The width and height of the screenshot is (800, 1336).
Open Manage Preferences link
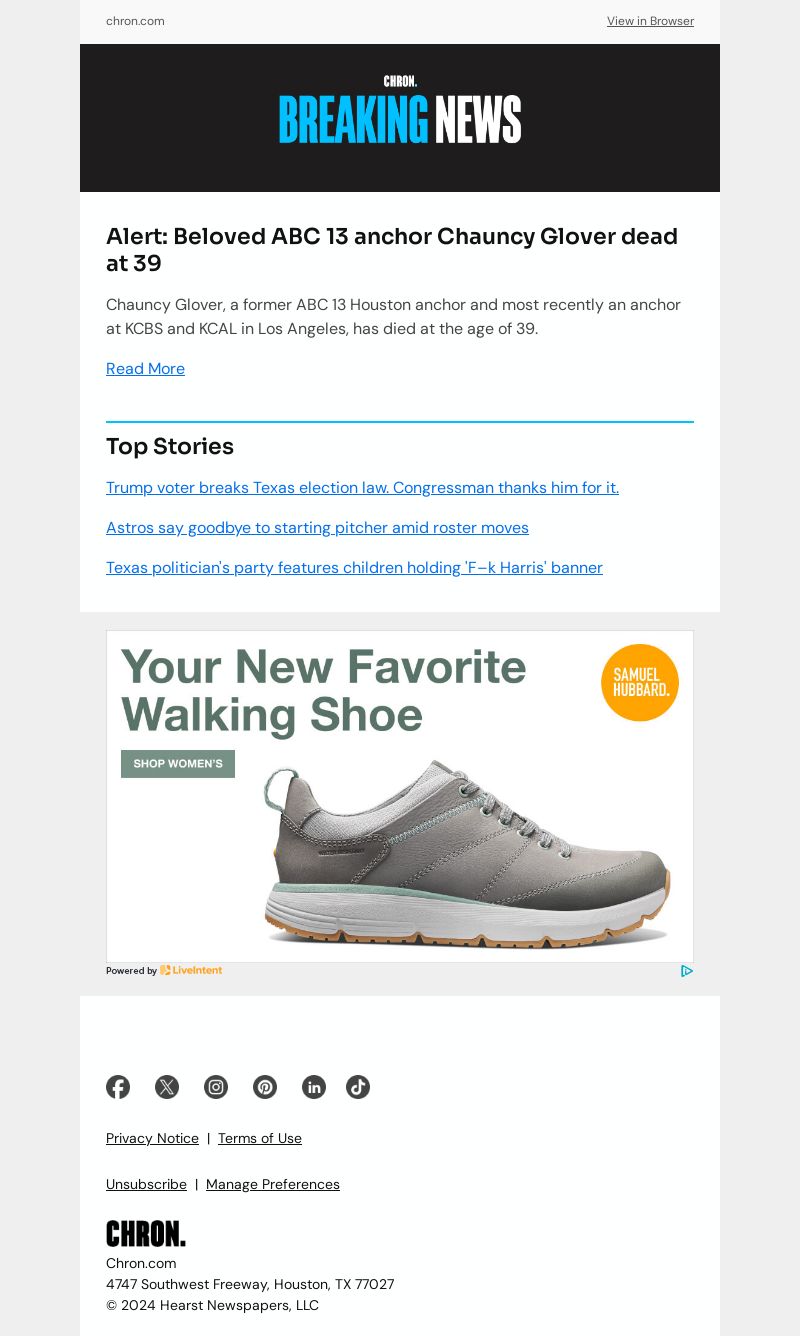point(273,1184)
